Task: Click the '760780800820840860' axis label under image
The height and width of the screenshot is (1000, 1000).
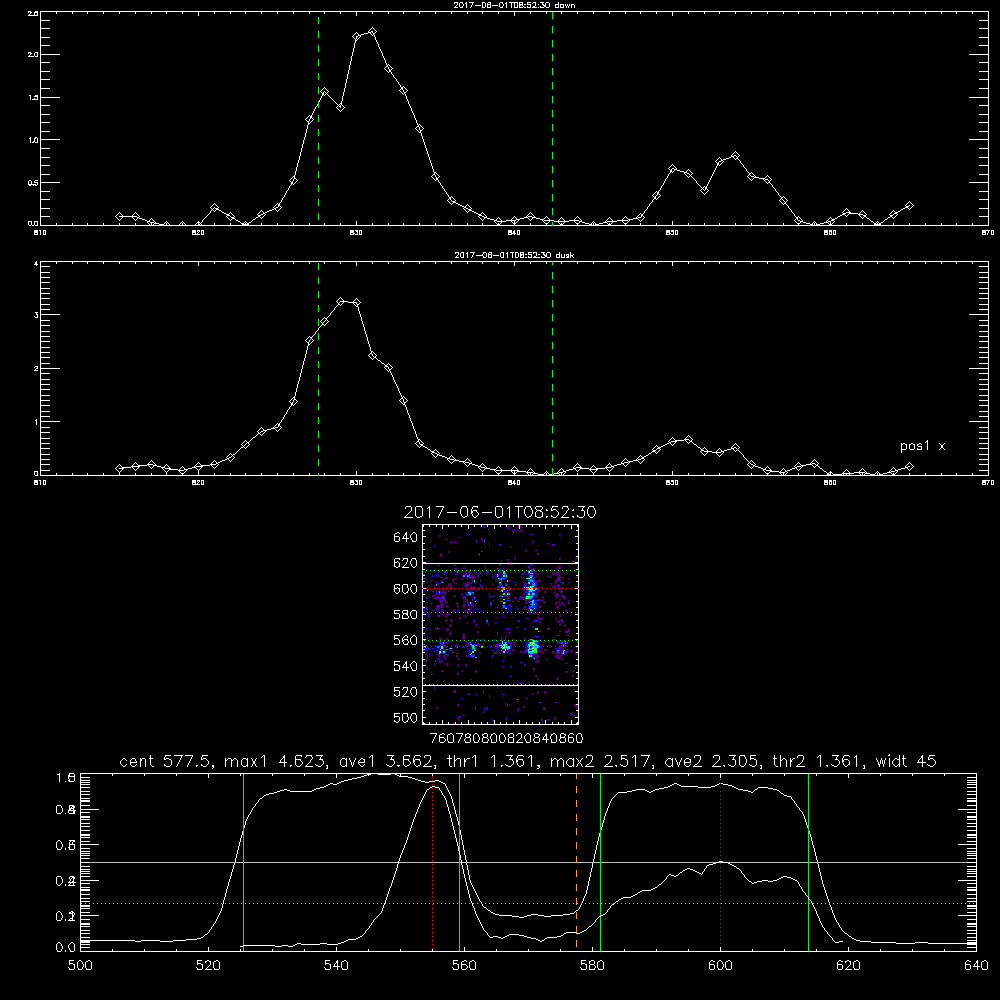Action: pos(506,739)
